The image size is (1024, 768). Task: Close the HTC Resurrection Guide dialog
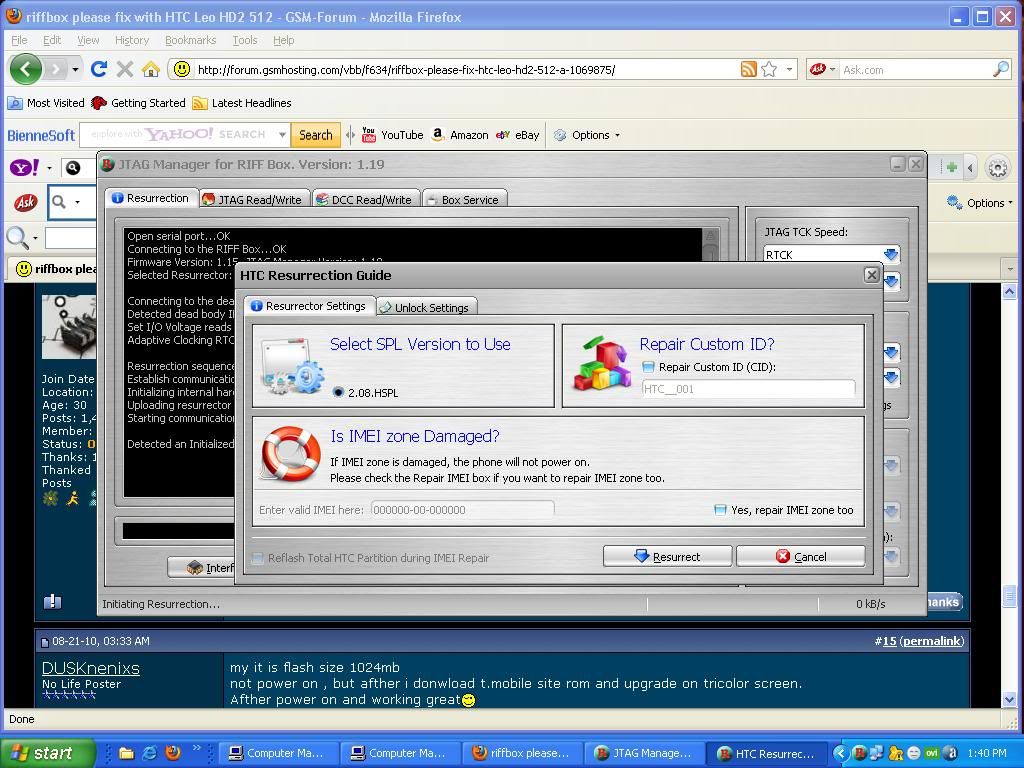(x=871, y=275)
